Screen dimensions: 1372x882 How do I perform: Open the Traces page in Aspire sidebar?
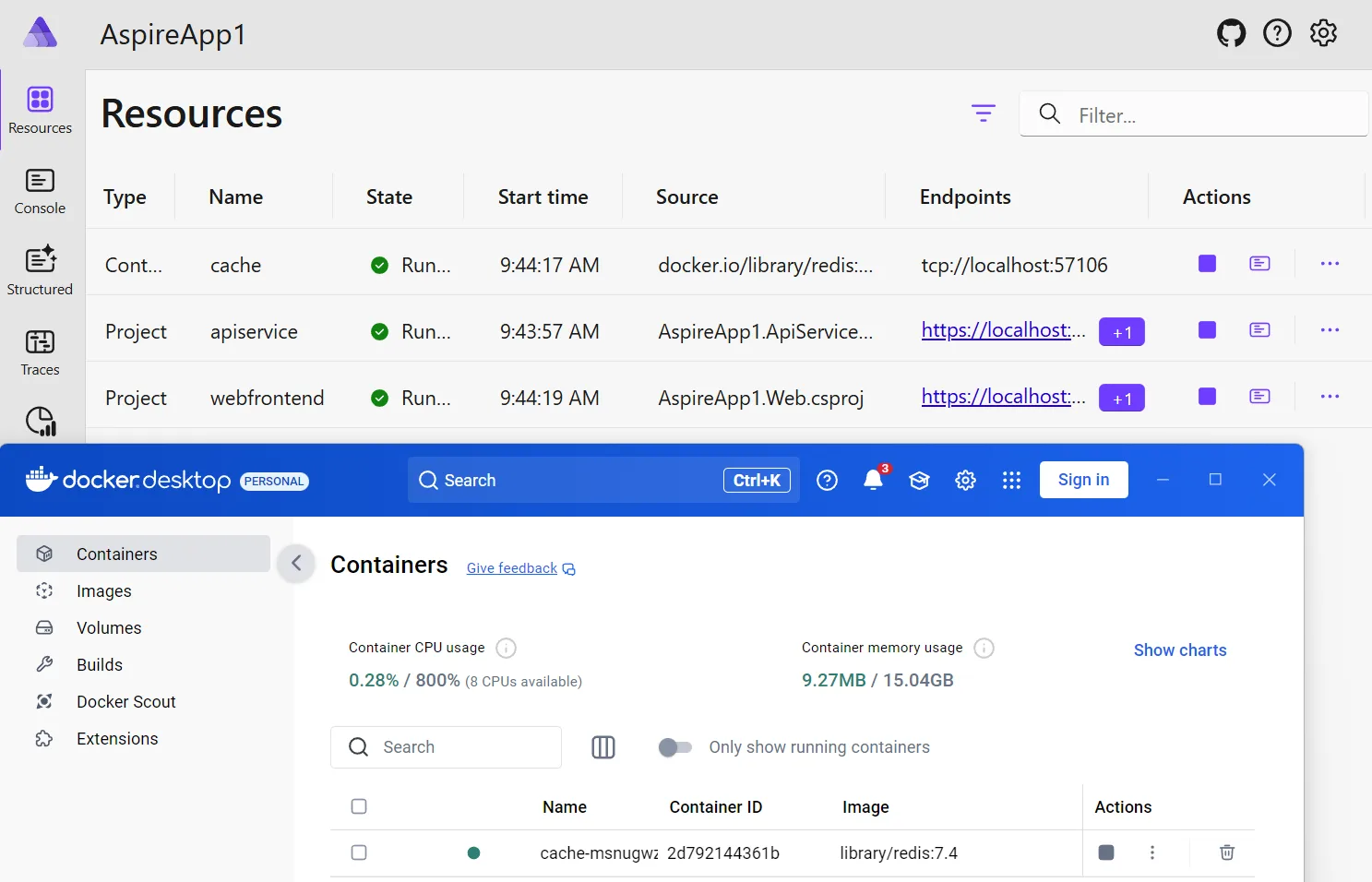pyautogui.click(x=40, y=352)
